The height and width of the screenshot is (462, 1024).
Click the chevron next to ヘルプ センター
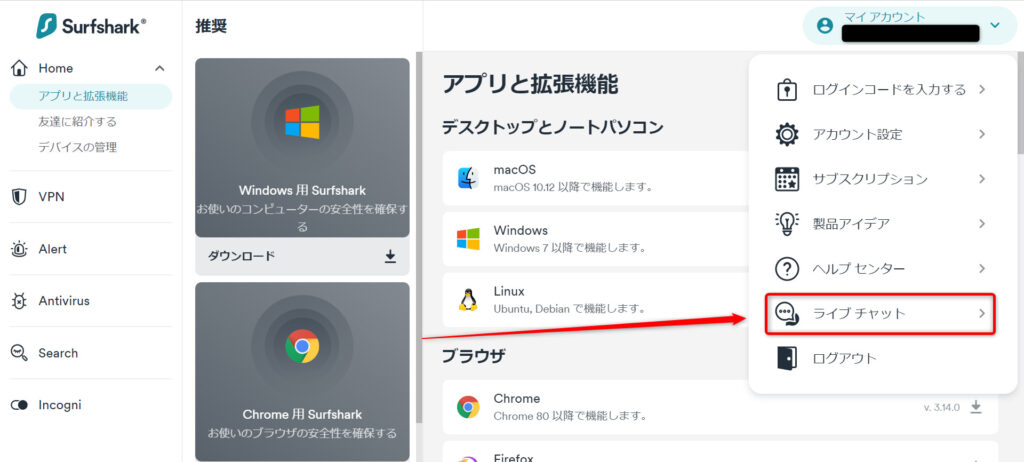pyautogui.click(x=982, y=269)
